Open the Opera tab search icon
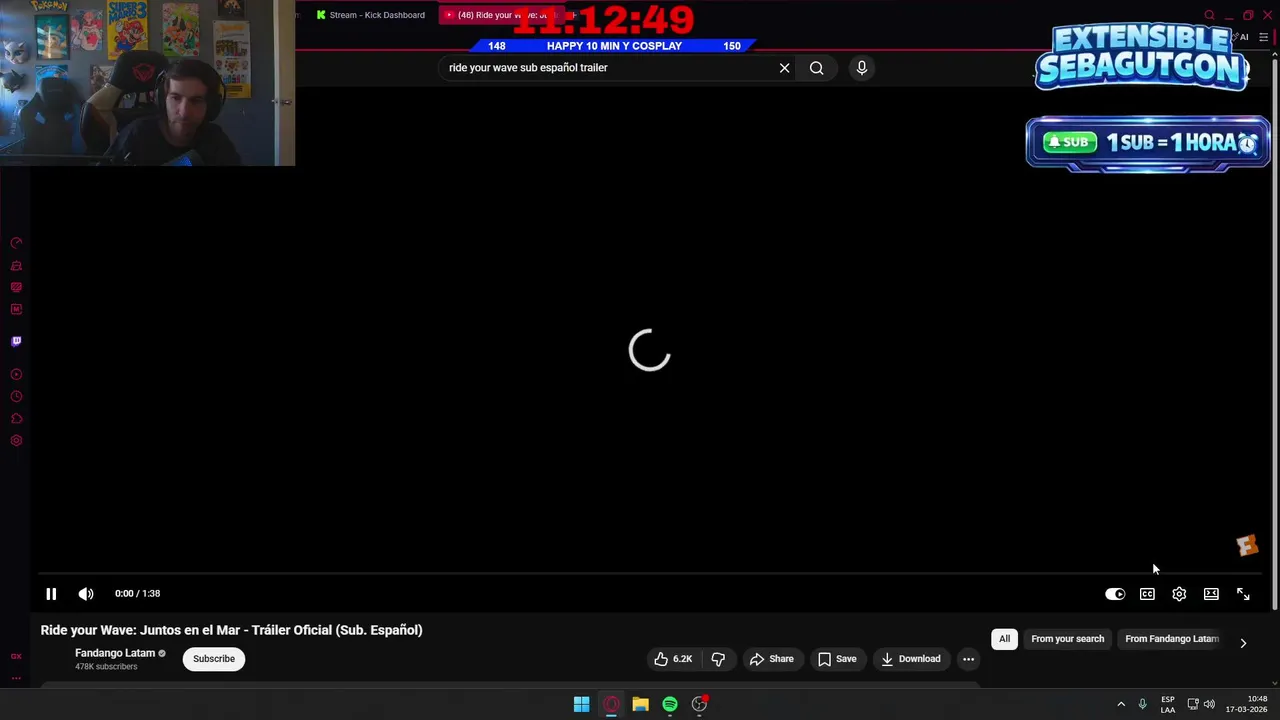Viewport: 1280px width, 720px height. click(1209, 15)
